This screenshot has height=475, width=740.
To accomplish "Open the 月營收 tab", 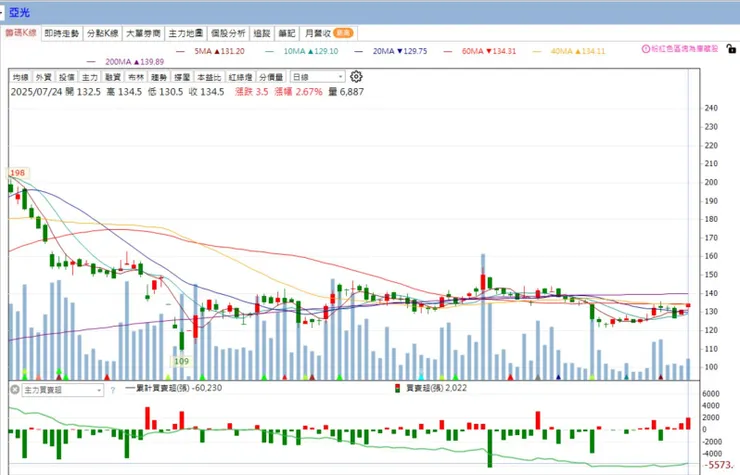I will [x=328, y=33].
